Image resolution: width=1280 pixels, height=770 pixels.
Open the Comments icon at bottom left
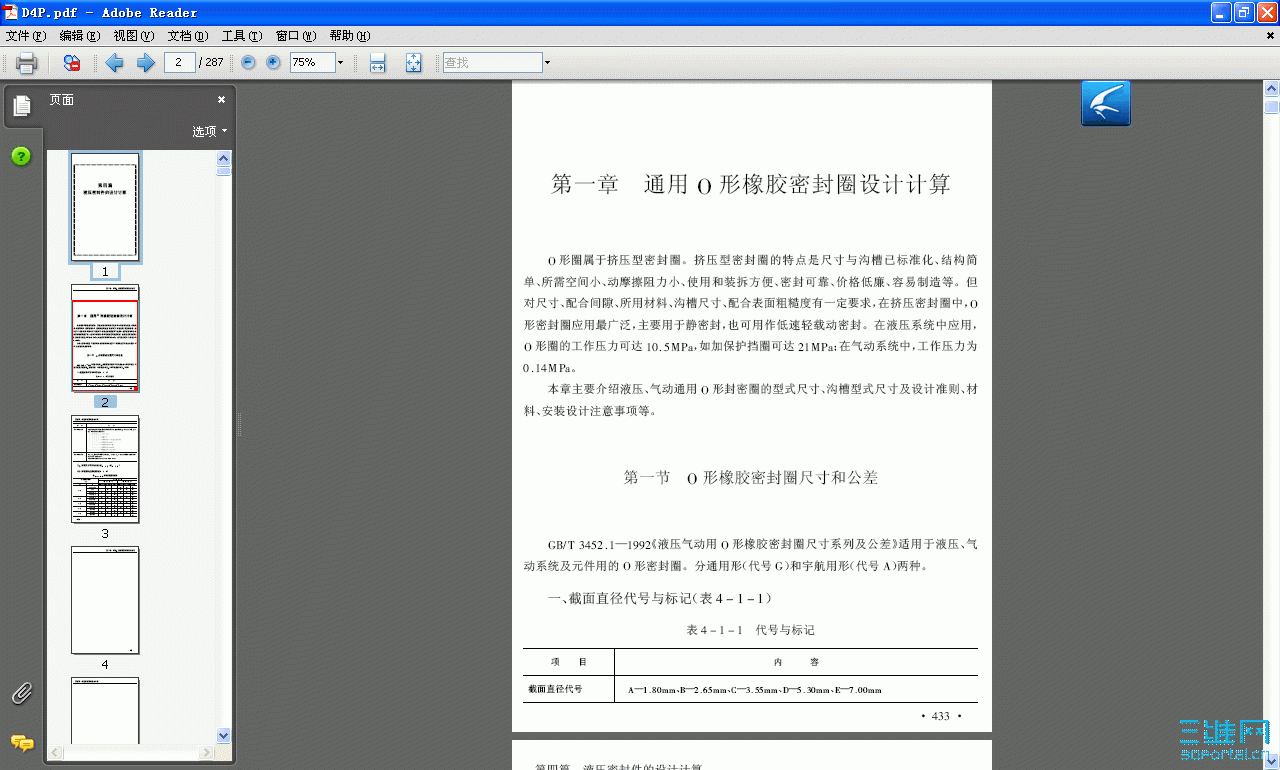(22, 744)
